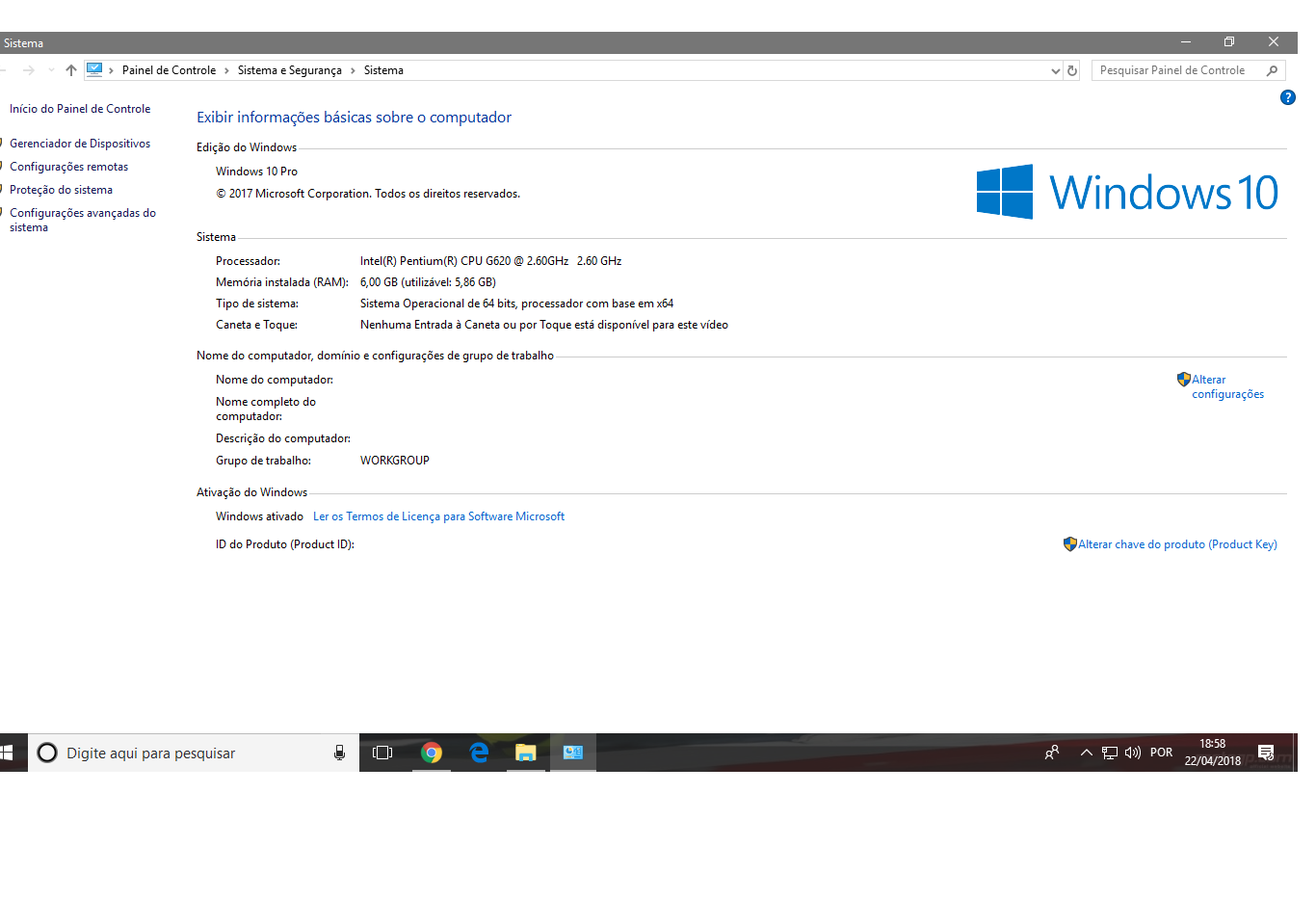
Task: Refresh the Sistema page
Action: point(1072,70)
